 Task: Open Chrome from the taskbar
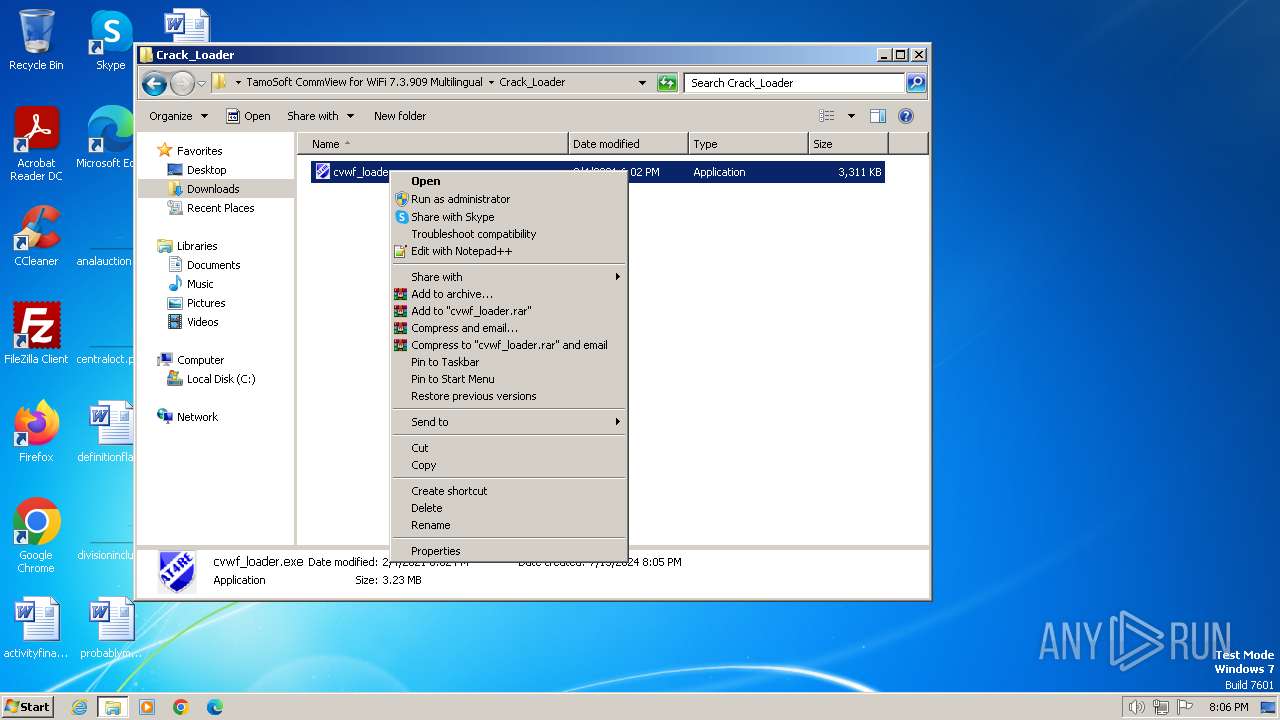pyautogui.click(x=181, y=707)
